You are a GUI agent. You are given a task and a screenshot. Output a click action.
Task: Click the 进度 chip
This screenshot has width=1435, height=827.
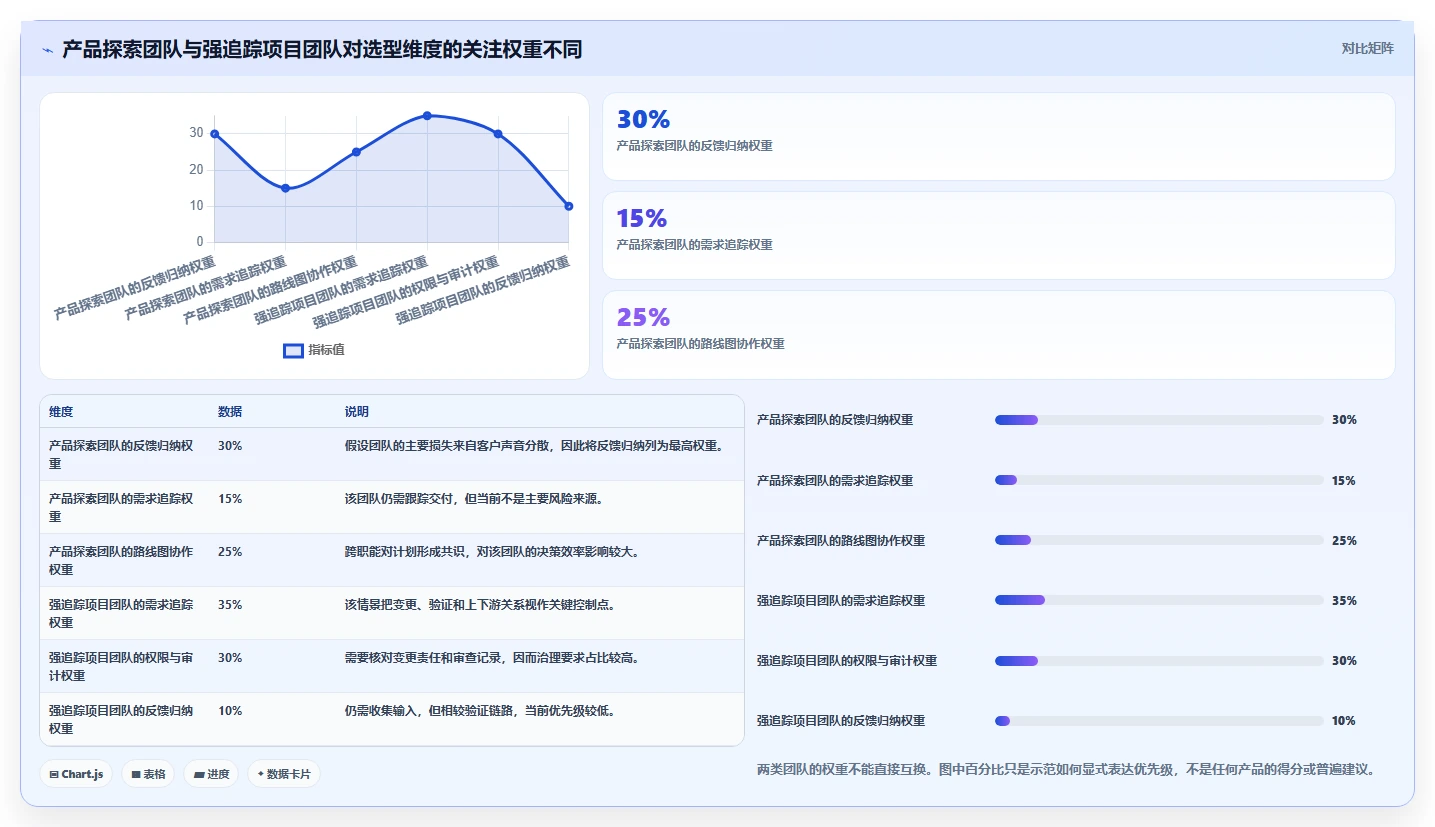pos(211,774)
